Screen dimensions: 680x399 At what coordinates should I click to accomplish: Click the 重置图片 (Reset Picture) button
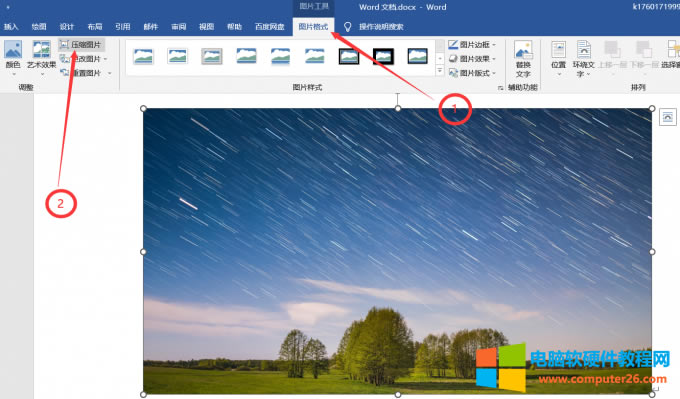86,73
